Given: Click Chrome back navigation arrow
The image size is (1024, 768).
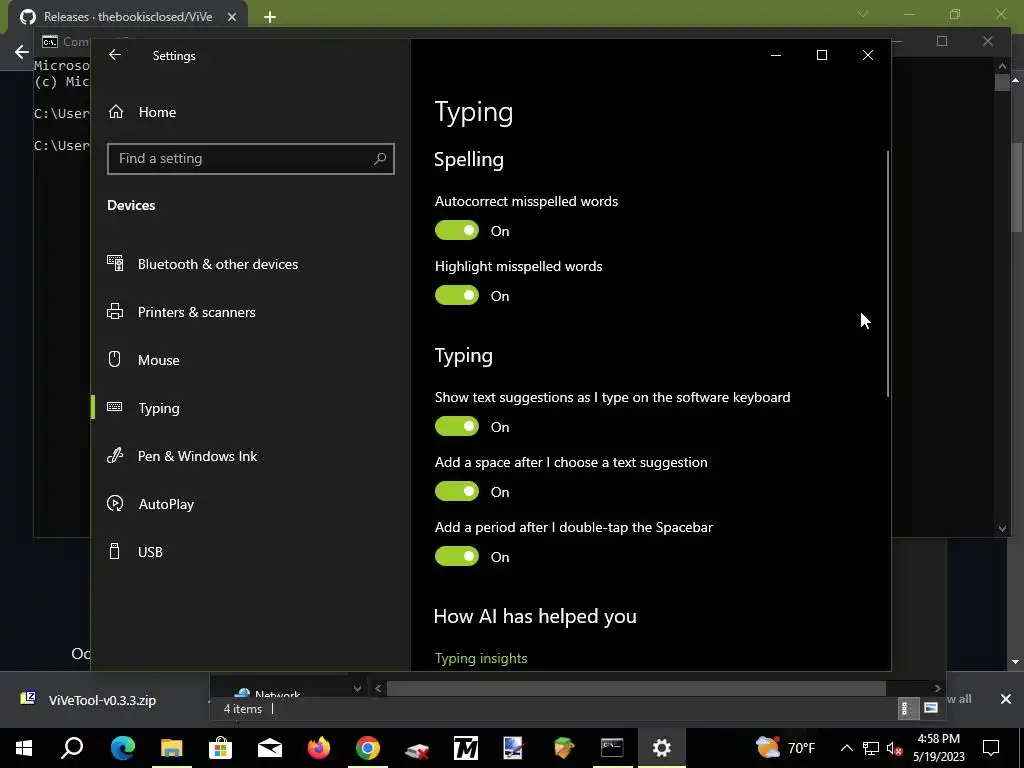Looking at the screenshot, I should (22, 52).
